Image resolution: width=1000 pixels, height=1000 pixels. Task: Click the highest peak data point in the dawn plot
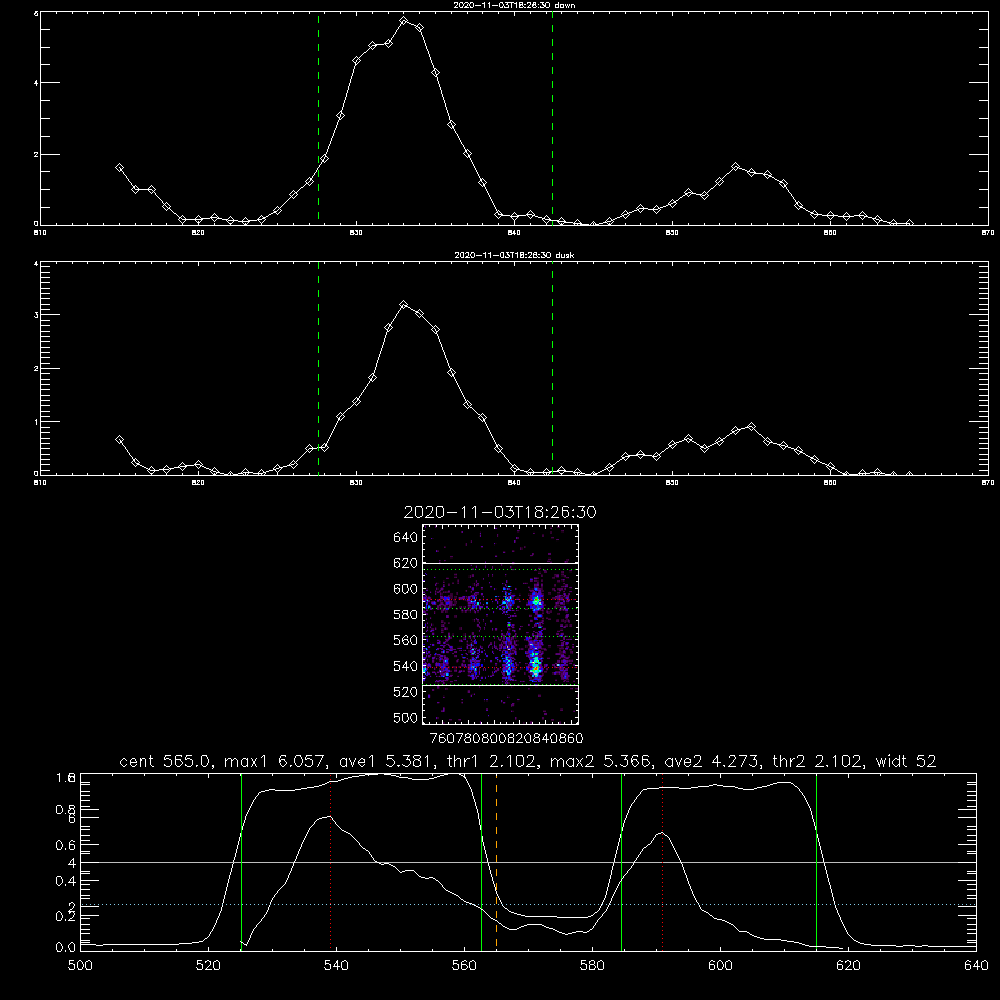pyautogui.click(x=404, y=21)
